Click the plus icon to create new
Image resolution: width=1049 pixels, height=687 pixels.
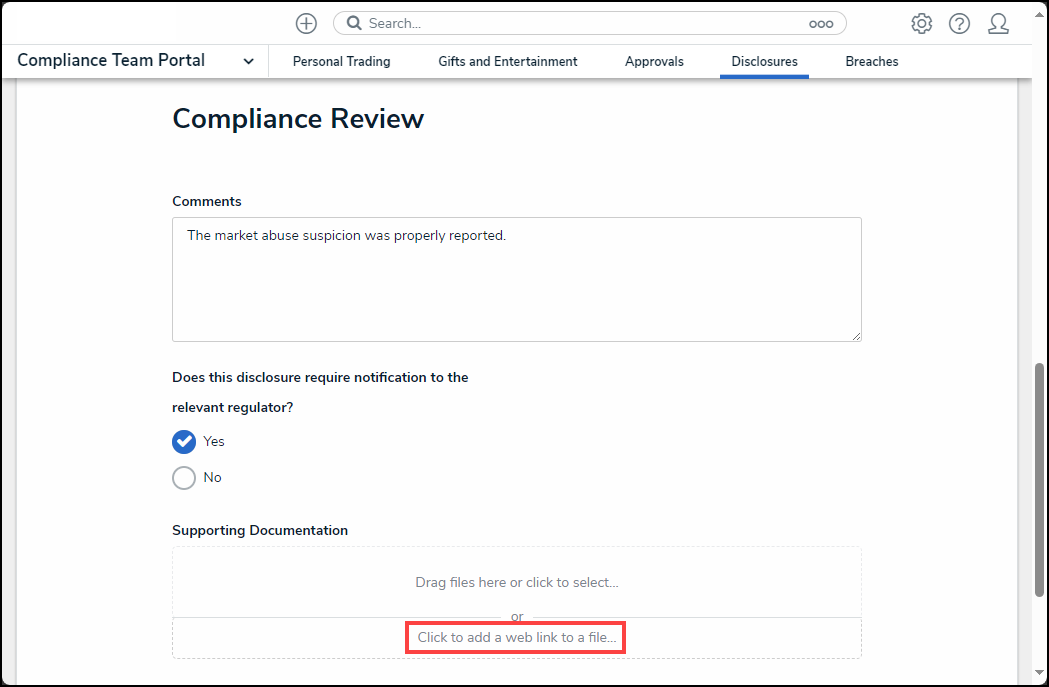click(x=306, y=23)
